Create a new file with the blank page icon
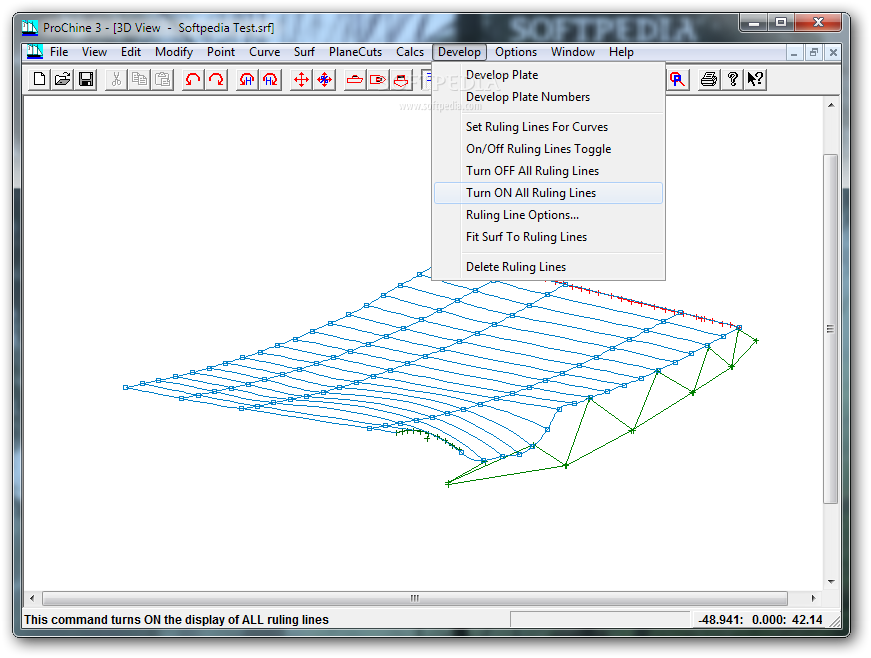 [x=39, y=79]
